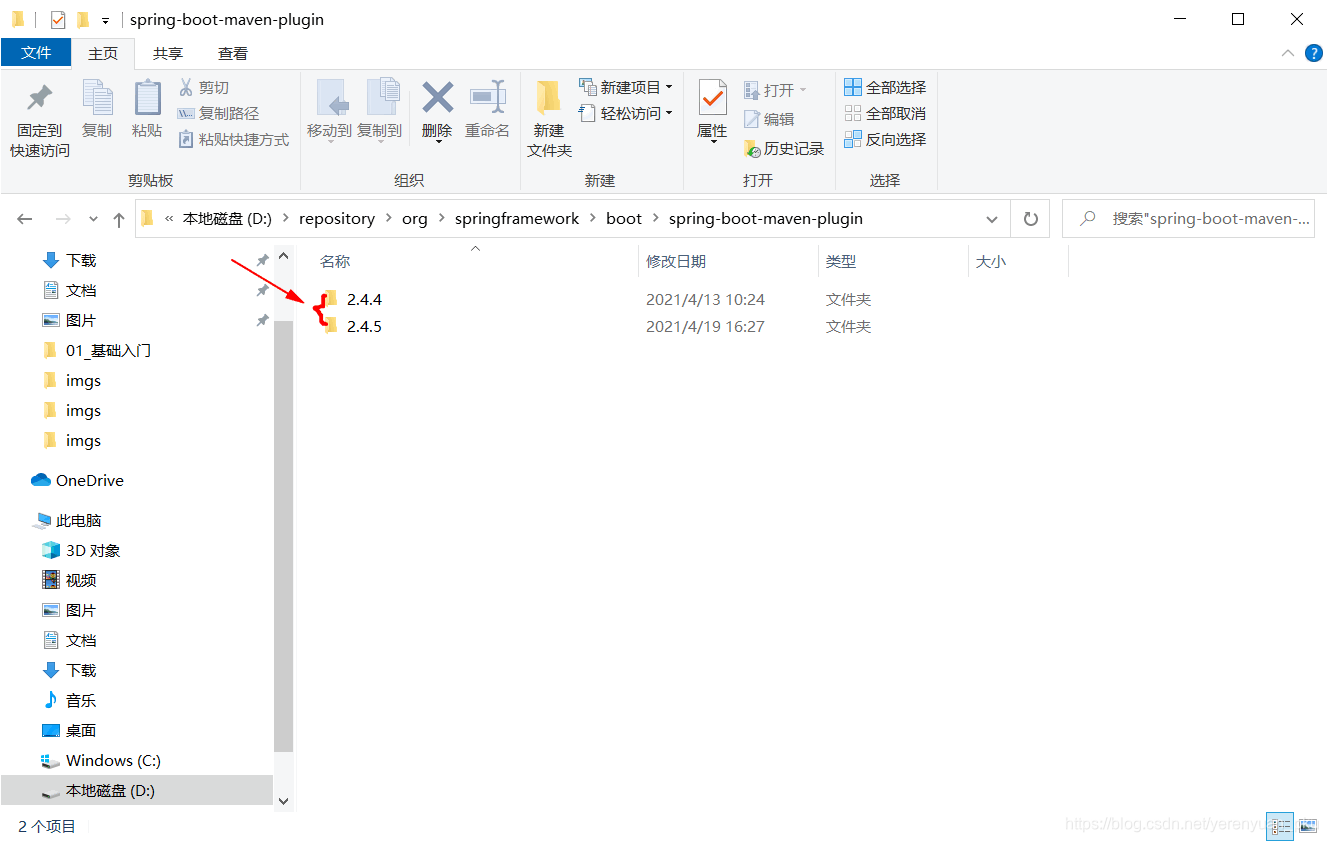Sort by Size (大小) column header
This screenshot has height=842, width=1328.
[991, 261]
